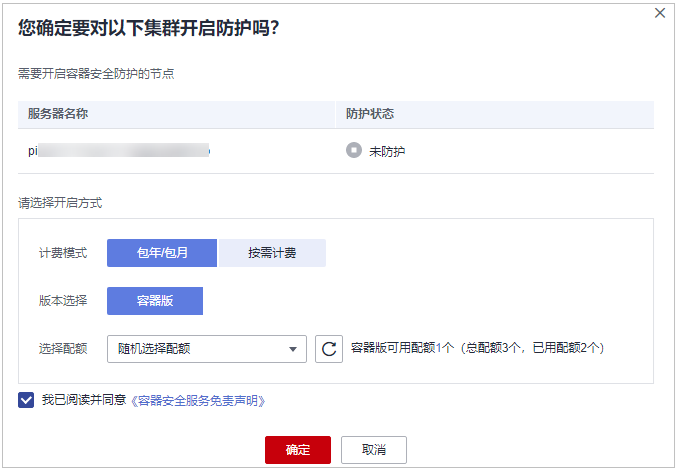This screenshot has height=471, width=677.
Task: Confirm with the 确定 button
Action: click(x=298, y=449)
